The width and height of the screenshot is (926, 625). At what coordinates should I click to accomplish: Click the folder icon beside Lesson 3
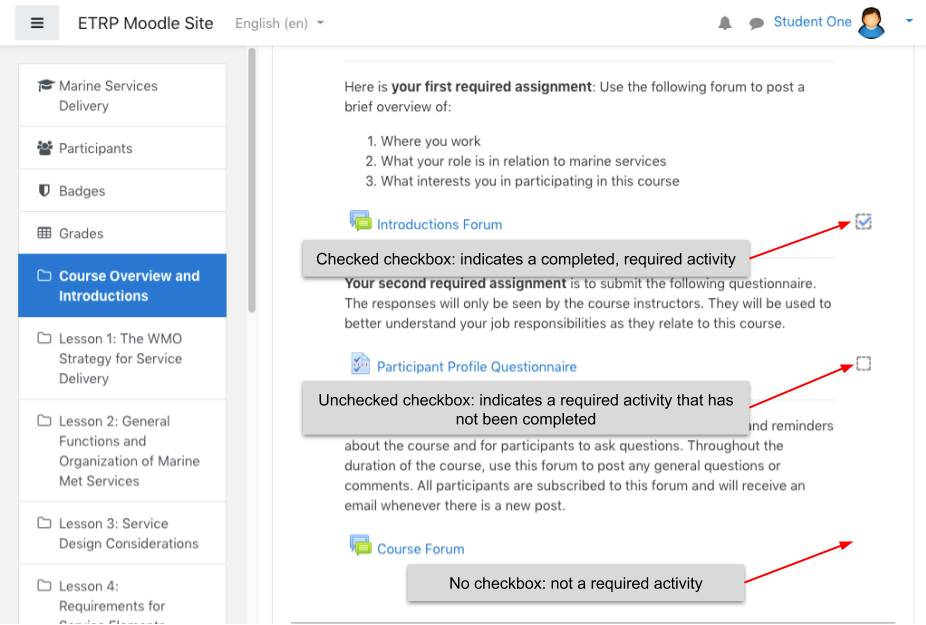click(x=44, y=523)
